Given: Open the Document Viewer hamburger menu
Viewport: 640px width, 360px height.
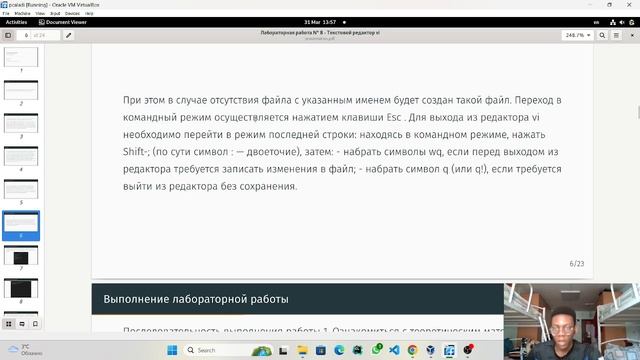Looking at the screenshot, I should click(616, 36).
